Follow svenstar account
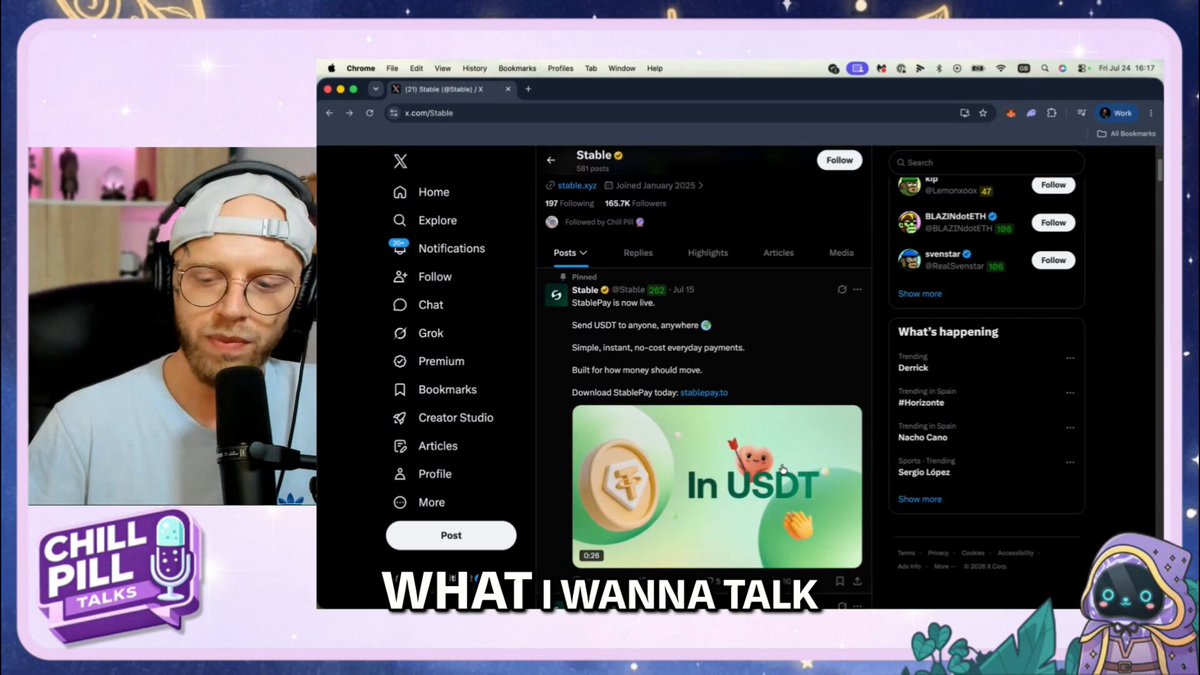The height and width of the screenshot is (675, 1200). 1053,260
